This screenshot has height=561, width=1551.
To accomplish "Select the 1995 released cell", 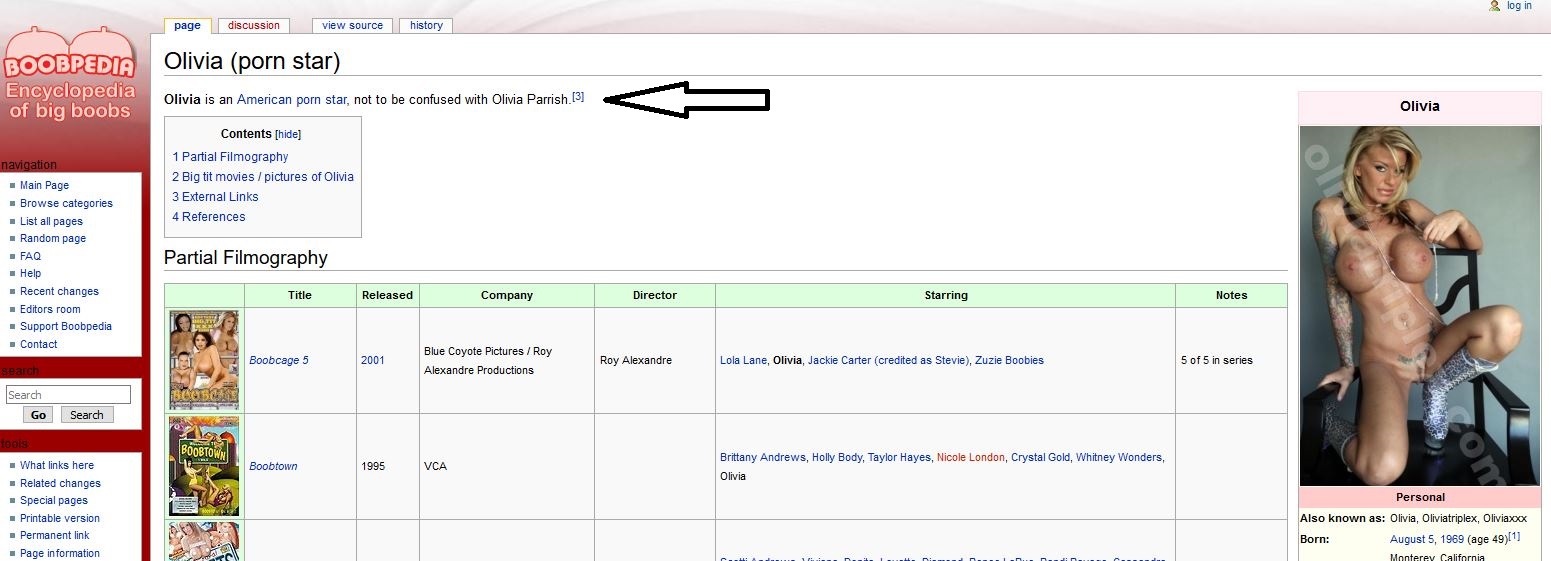I will (x=387, y=466).
